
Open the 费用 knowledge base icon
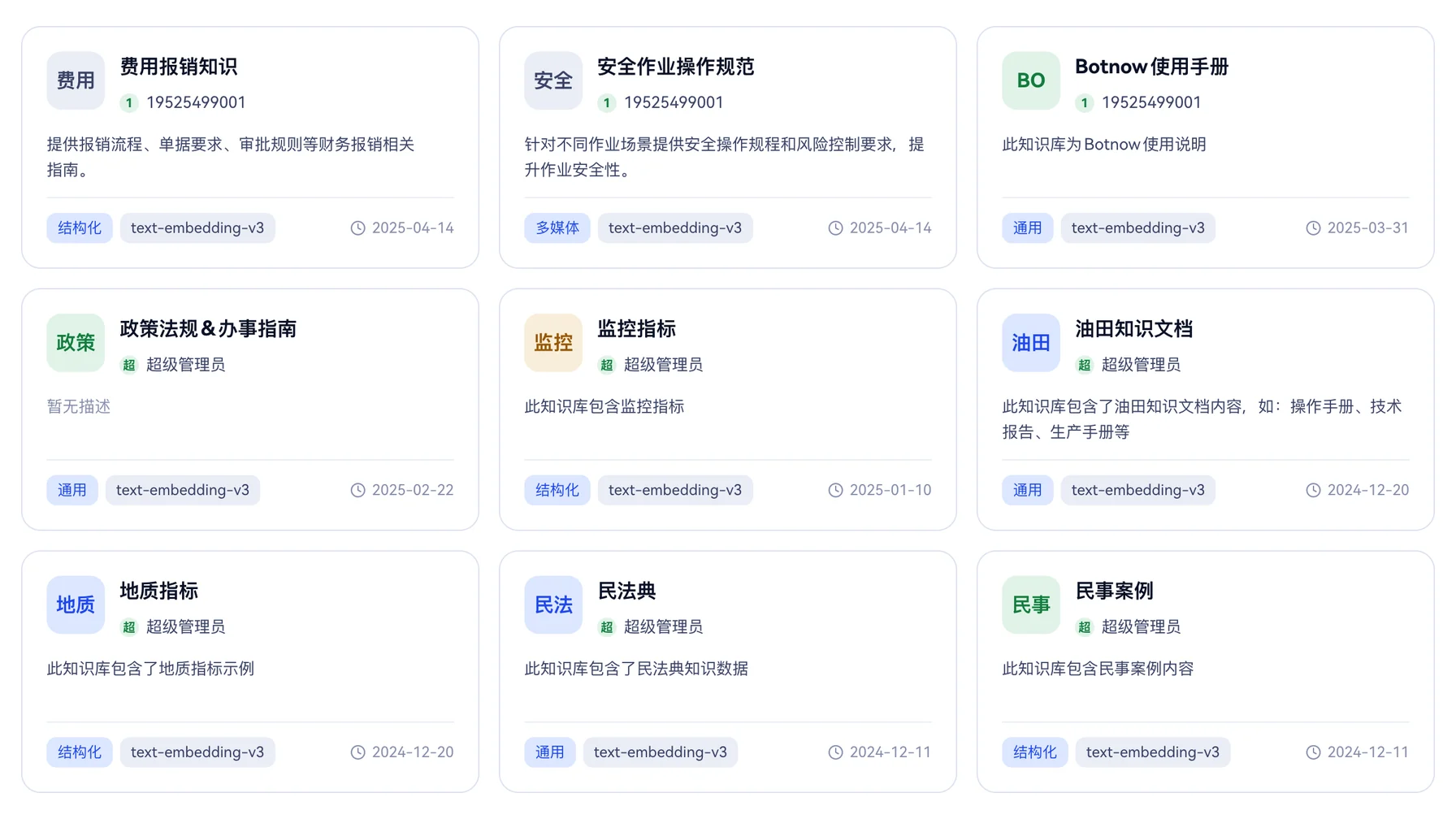click(76, 80)
